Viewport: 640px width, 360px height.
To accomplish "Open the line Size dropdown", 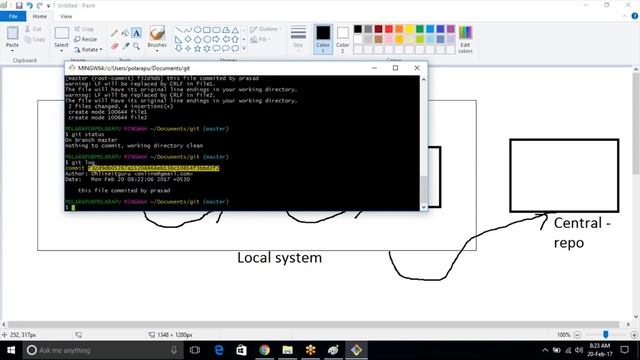I will [x=298, y=39].
